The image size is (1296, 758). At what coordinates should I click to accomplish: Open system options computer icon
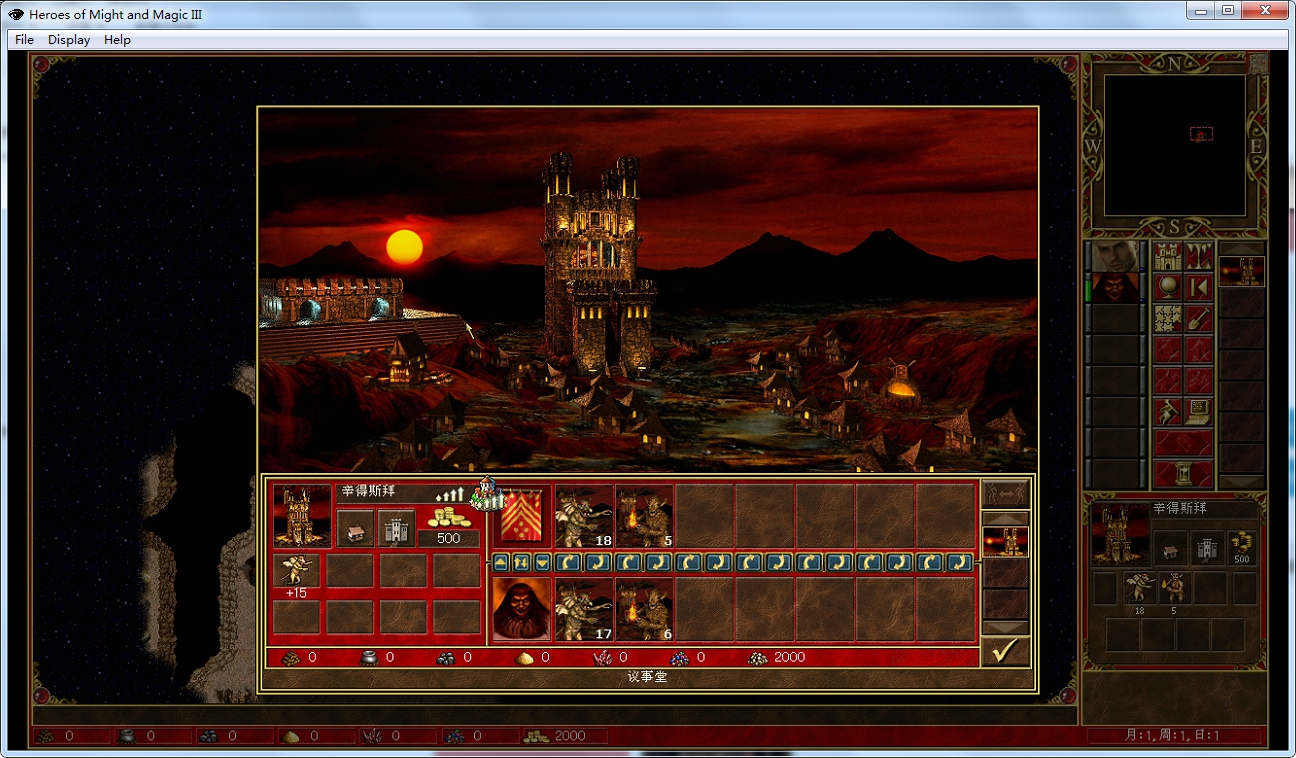click(x=1199, y=411)
